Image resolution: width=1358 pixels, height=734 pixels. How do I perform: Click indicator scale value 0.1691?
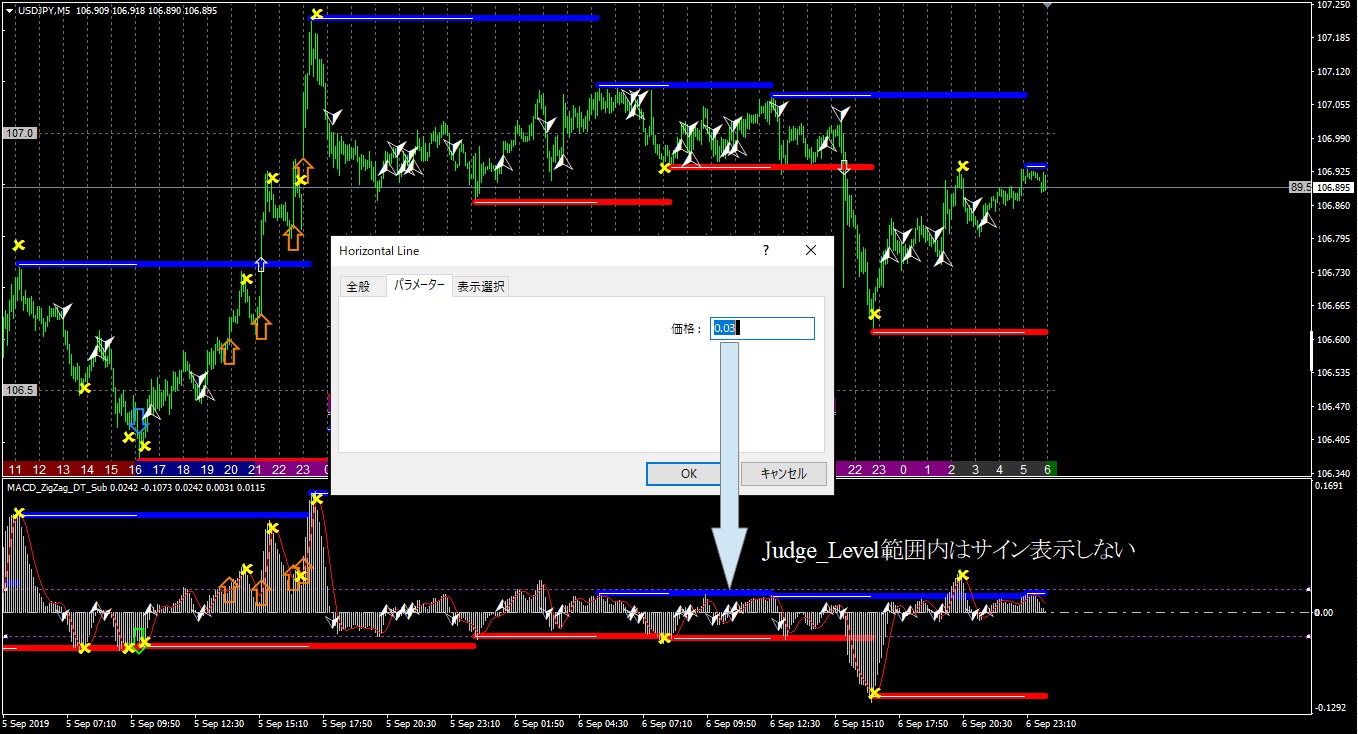pos(1330,487)
